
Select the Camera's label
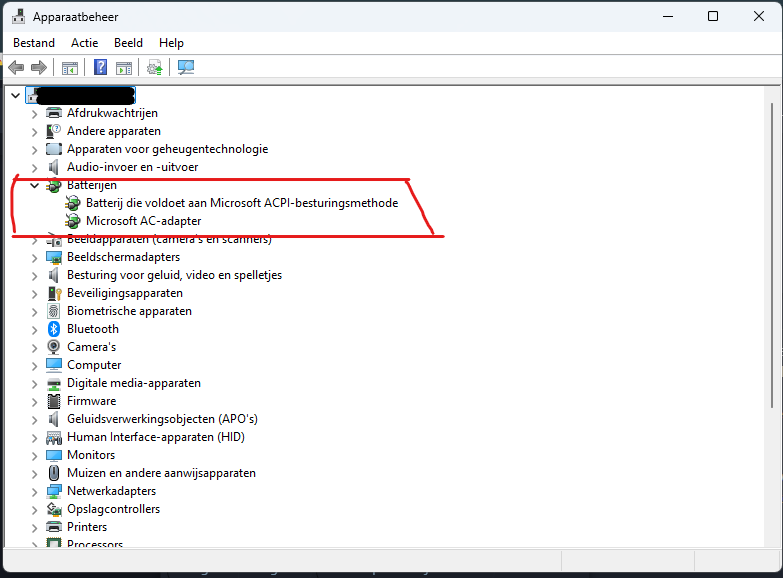[x=91, y=347]
